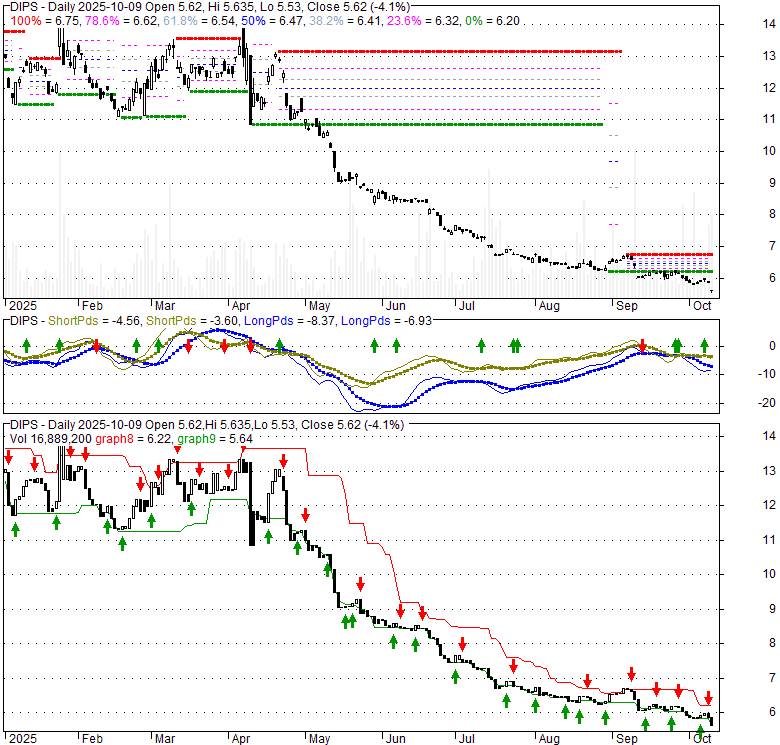
Task: Click the long red resistance line near 13 in the top chart
Action: click(x=450, y=51)
